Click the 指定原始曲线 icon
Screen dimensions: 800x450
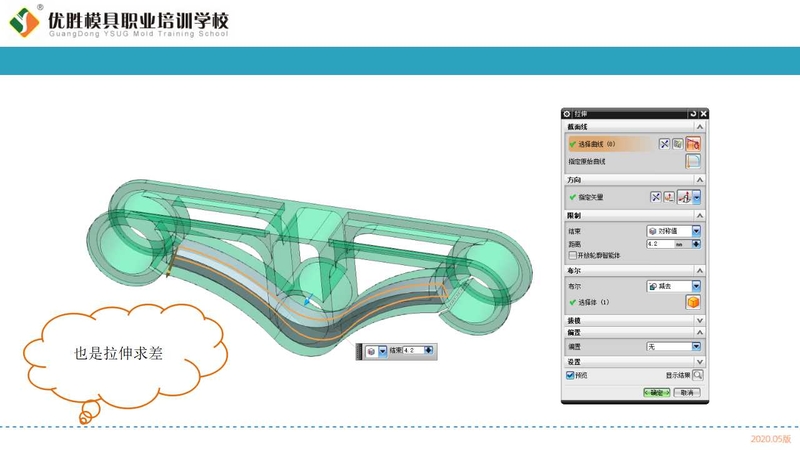[692, 161]
